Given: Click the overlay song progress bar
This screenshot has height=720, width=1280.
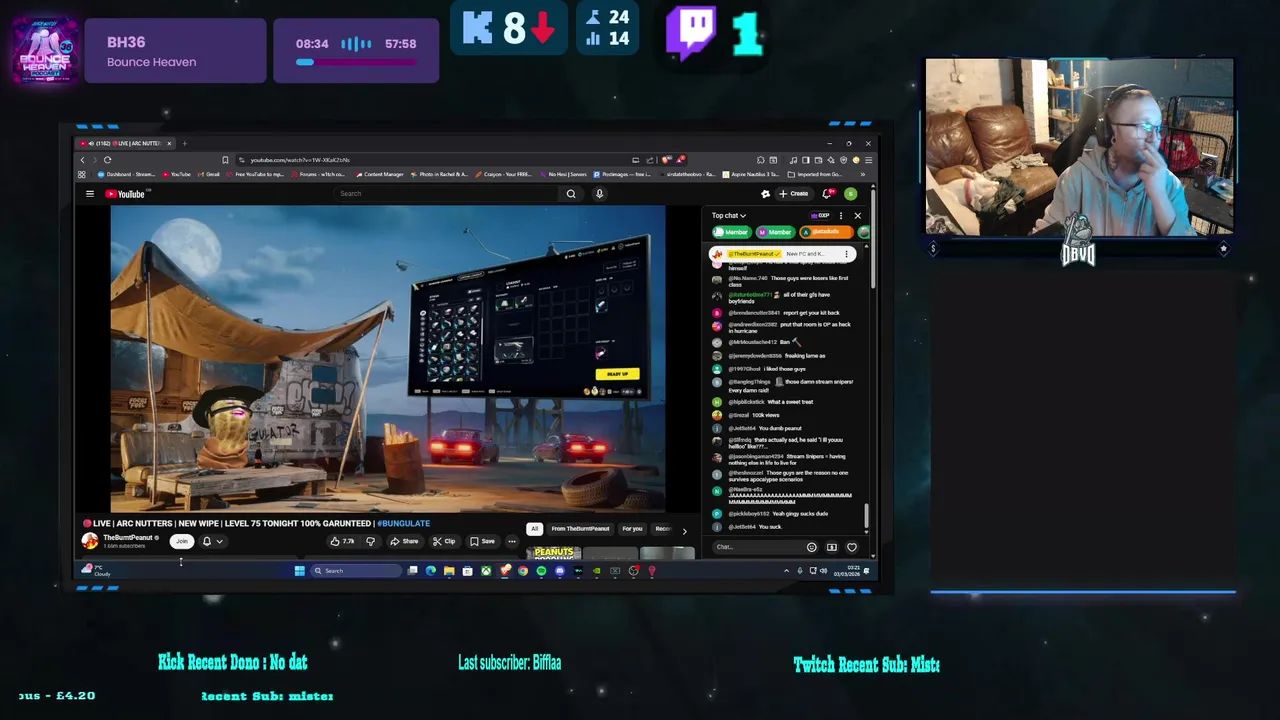Looking at the screenshot, I should tap(356, 62).
